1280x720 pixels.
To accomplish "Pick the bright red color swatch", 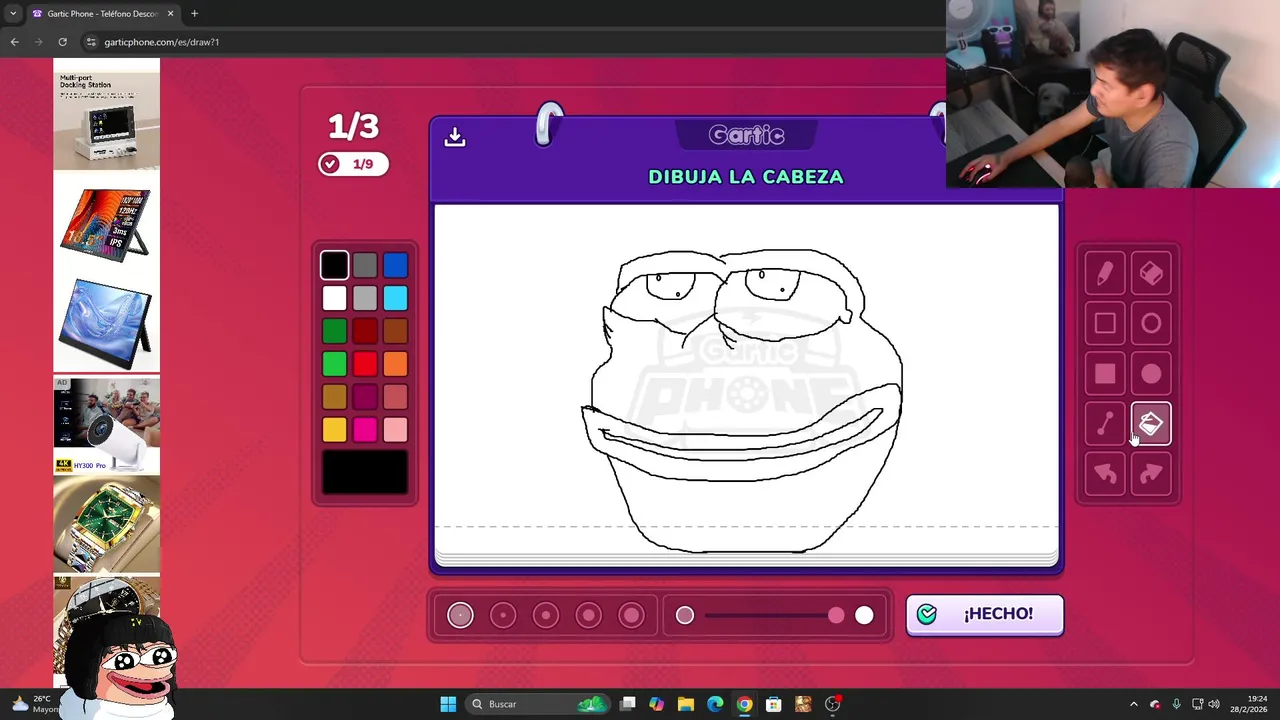I will point(365,364).
